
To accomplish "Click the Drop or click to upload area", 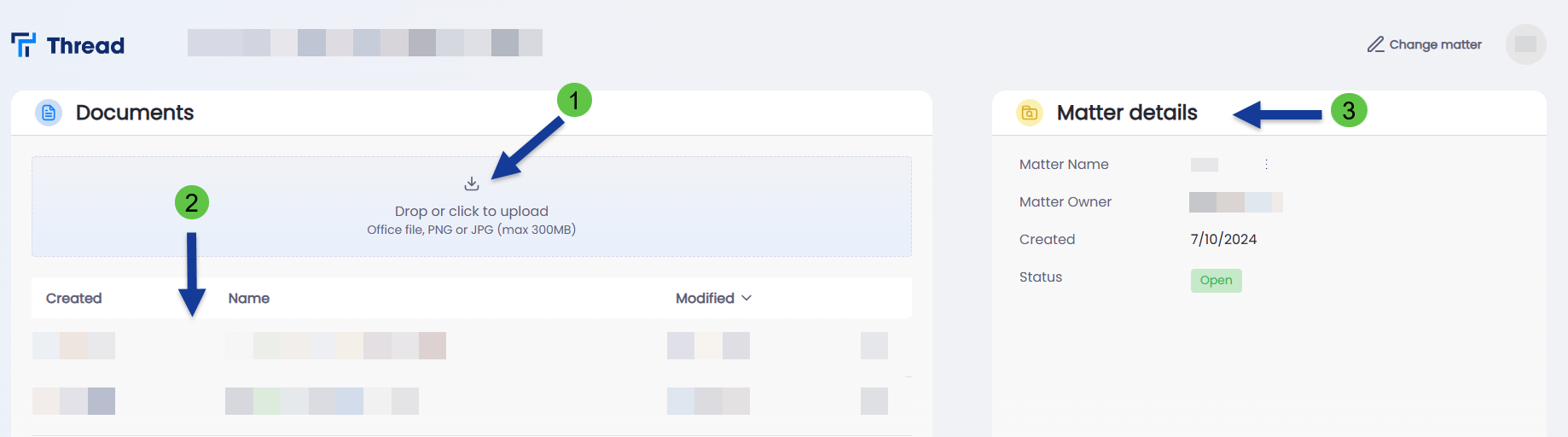I will tap(472, 207).
